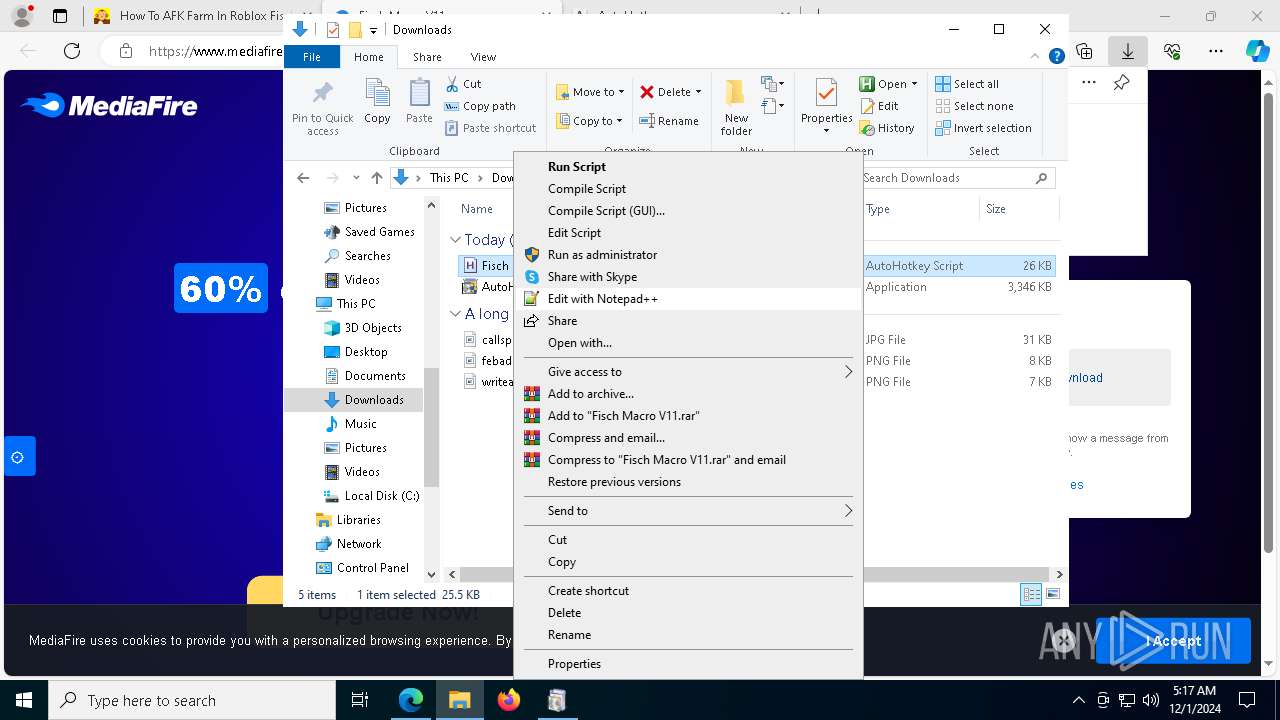Click the Cut scissors icon in ribbon

click(x=452, y=84)
